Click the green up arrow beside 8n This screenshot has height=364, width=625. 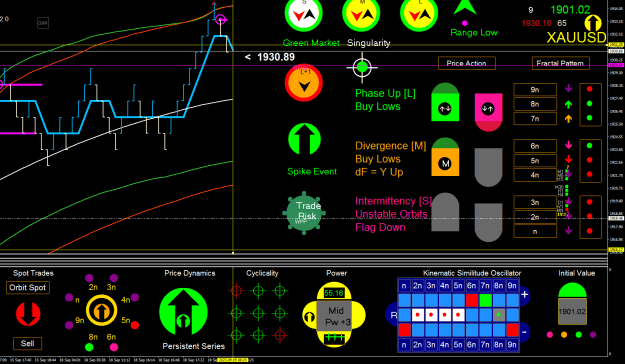click(x=568, y=104)
